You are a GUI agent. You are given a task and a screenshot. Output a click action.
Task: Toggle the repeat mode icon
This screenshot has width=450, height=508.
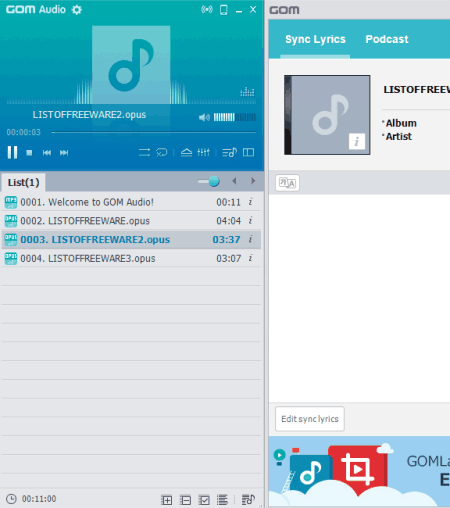point(144,152)
